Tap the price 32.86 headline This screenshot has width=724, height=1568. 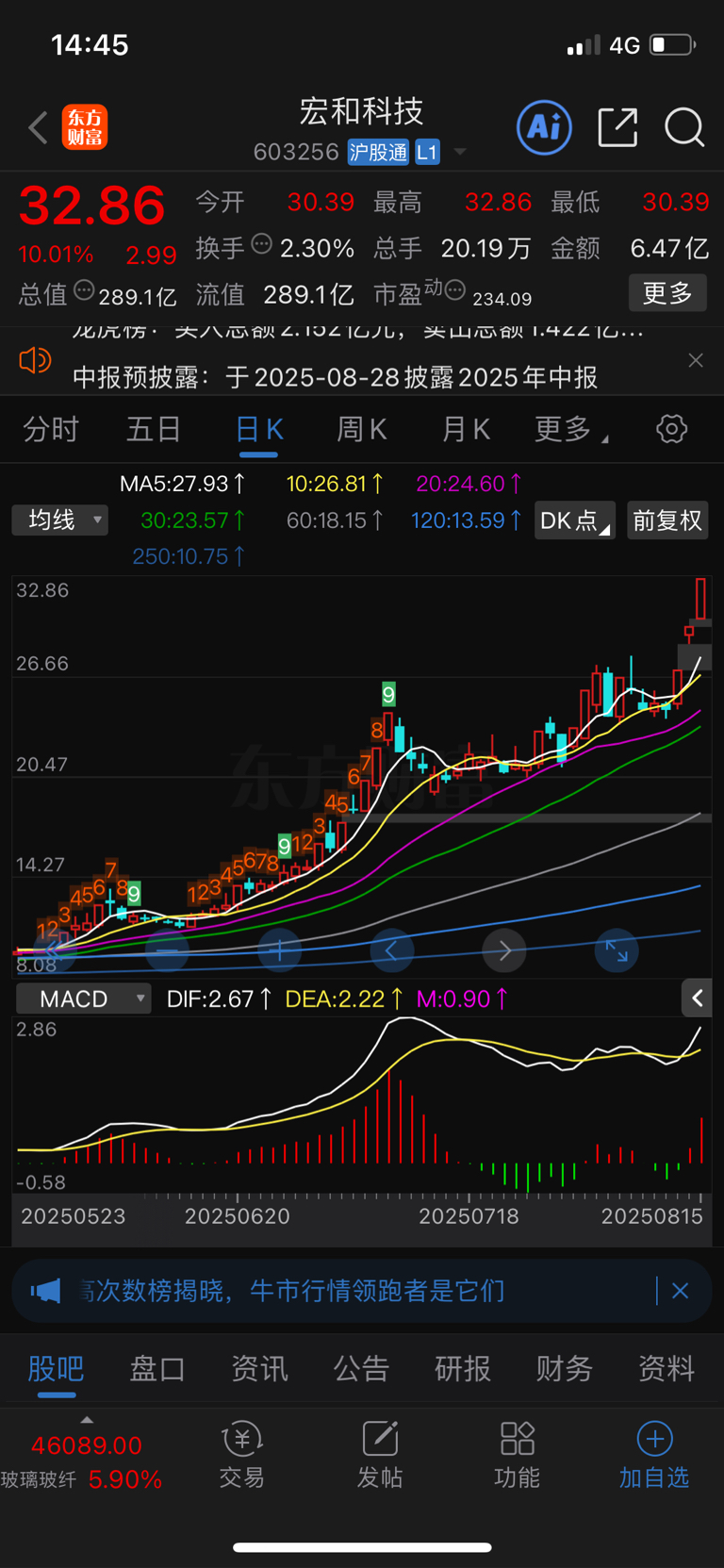pos(92,206)
